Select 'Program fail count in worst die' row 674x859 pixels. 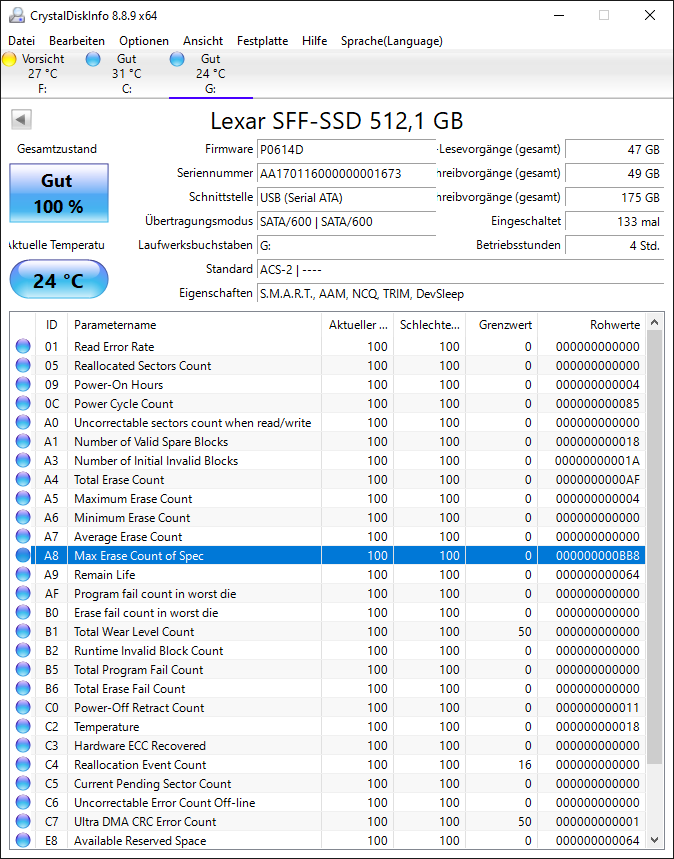[x=328, y=593]
